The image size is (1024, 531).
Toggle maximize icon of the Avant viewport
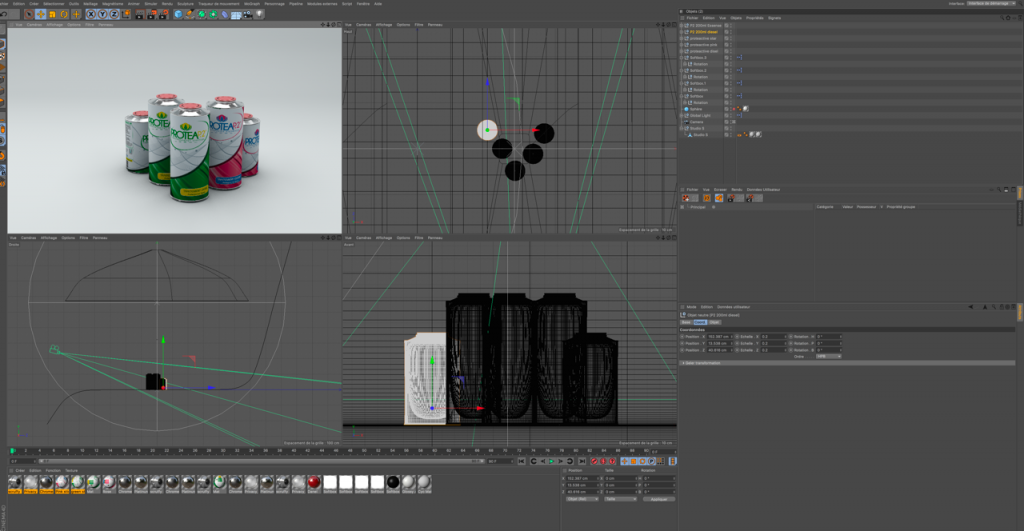(674, 238)
